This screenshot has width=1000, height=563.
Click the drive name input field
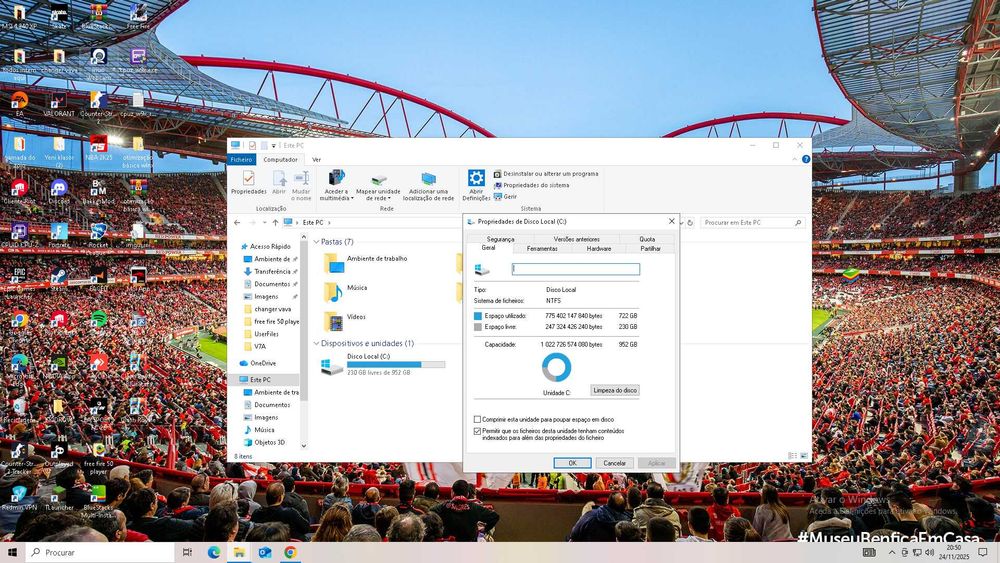pyautogui.click(x=576, y=269)
